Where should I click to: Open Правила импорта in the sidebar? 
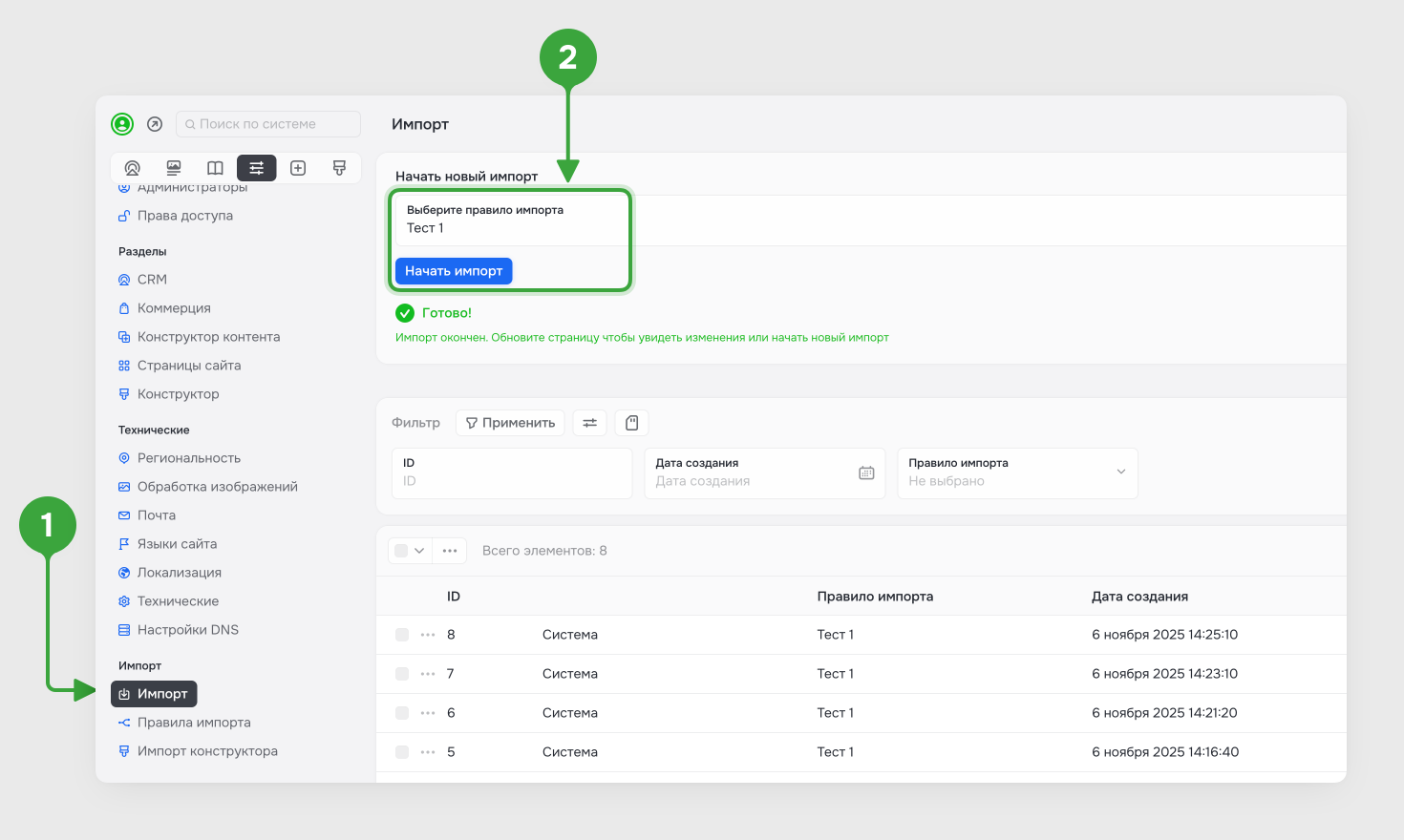(194, 723)
